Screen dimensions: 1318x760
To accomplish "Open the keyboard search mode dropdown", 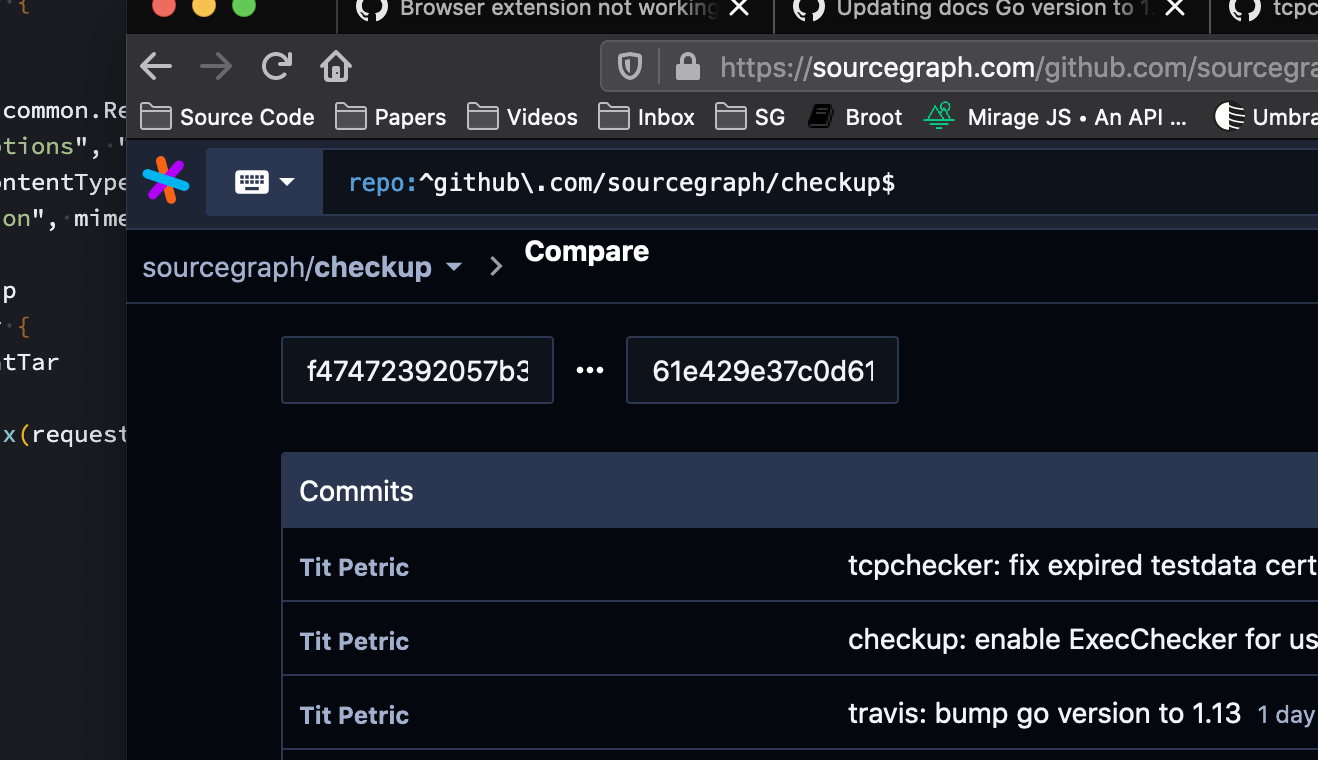I will 264,182.
